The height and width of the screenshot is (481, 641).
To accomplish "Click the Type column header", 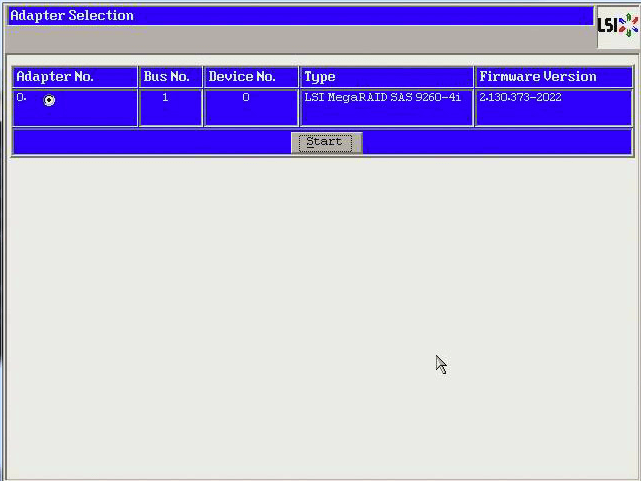I will coord(386,77).
